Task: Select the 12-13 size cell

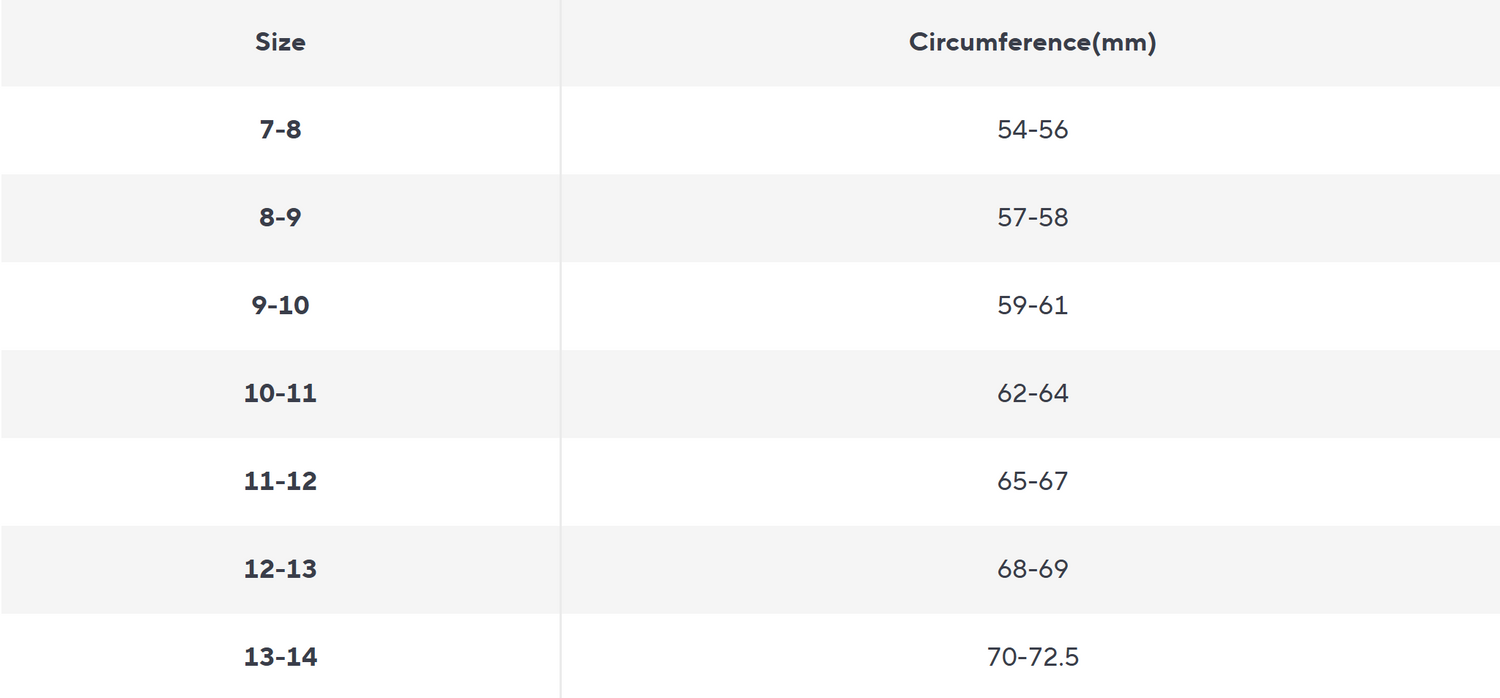Action: (280, 570)
